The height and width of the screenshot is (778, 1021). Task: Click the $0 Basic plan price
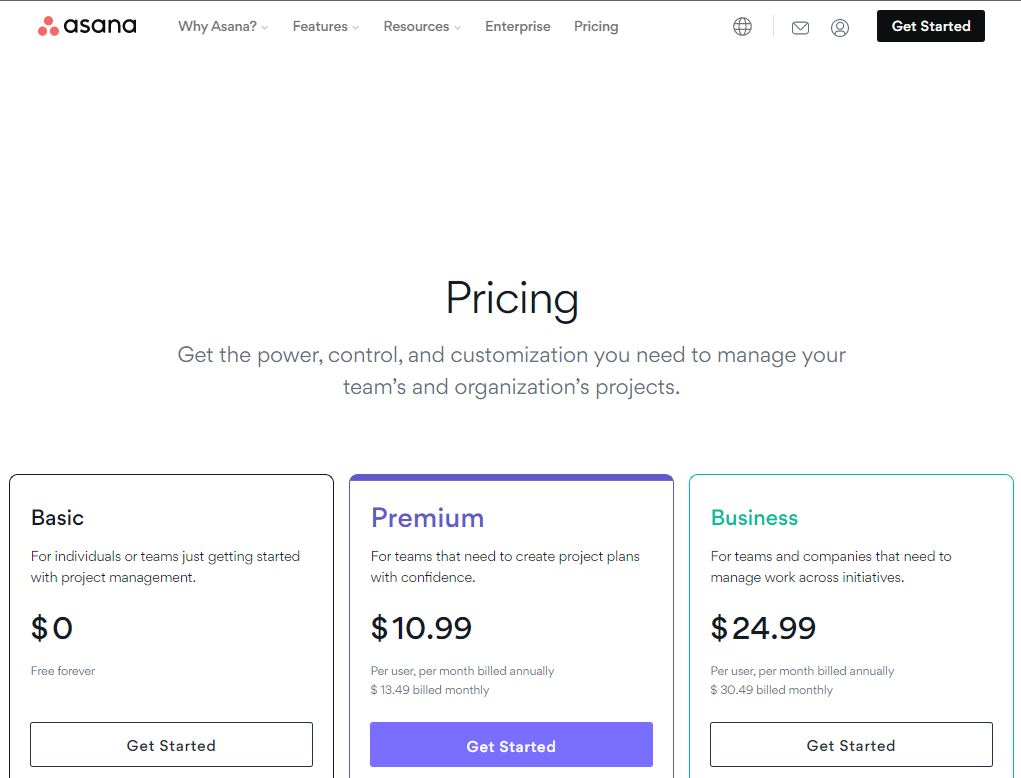pos(51,628)
